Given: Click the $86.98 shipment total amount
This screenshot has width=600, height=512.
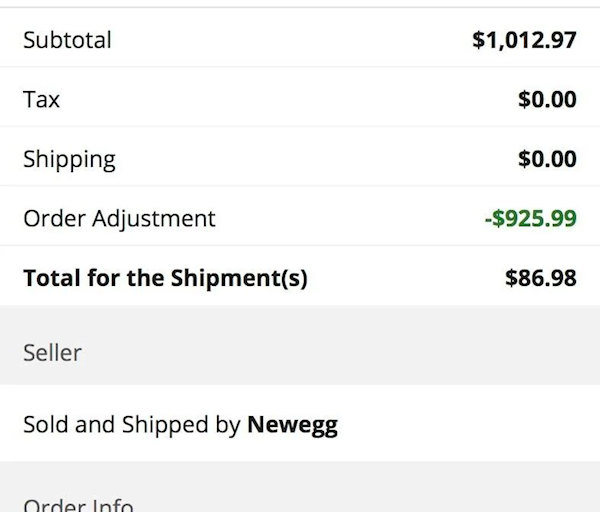Looking at the screenshot, I should pyautogui.click(x=541, y=278).
